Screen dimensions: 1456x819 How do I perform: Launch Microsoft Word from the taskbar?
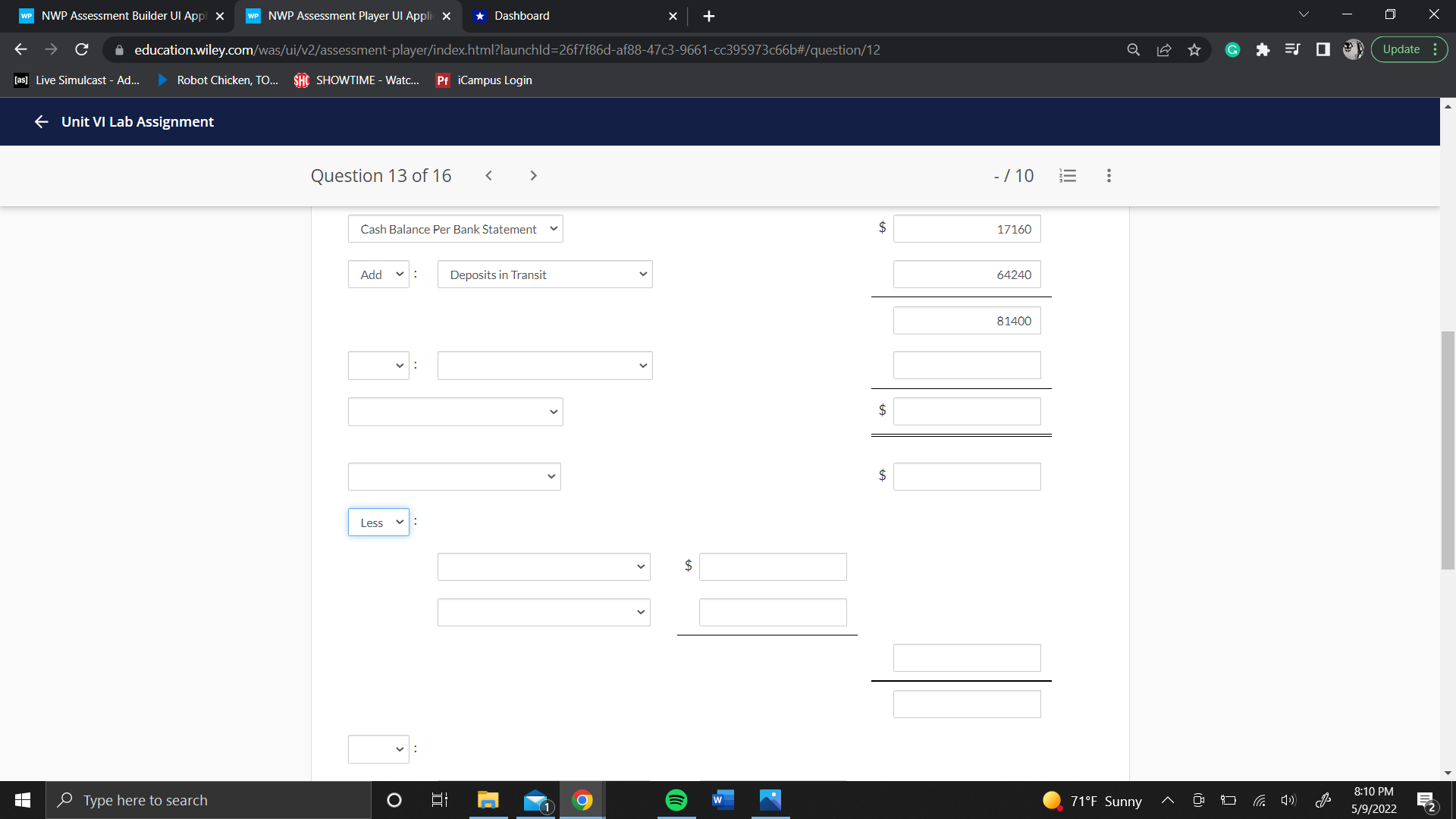click(722, 799)
